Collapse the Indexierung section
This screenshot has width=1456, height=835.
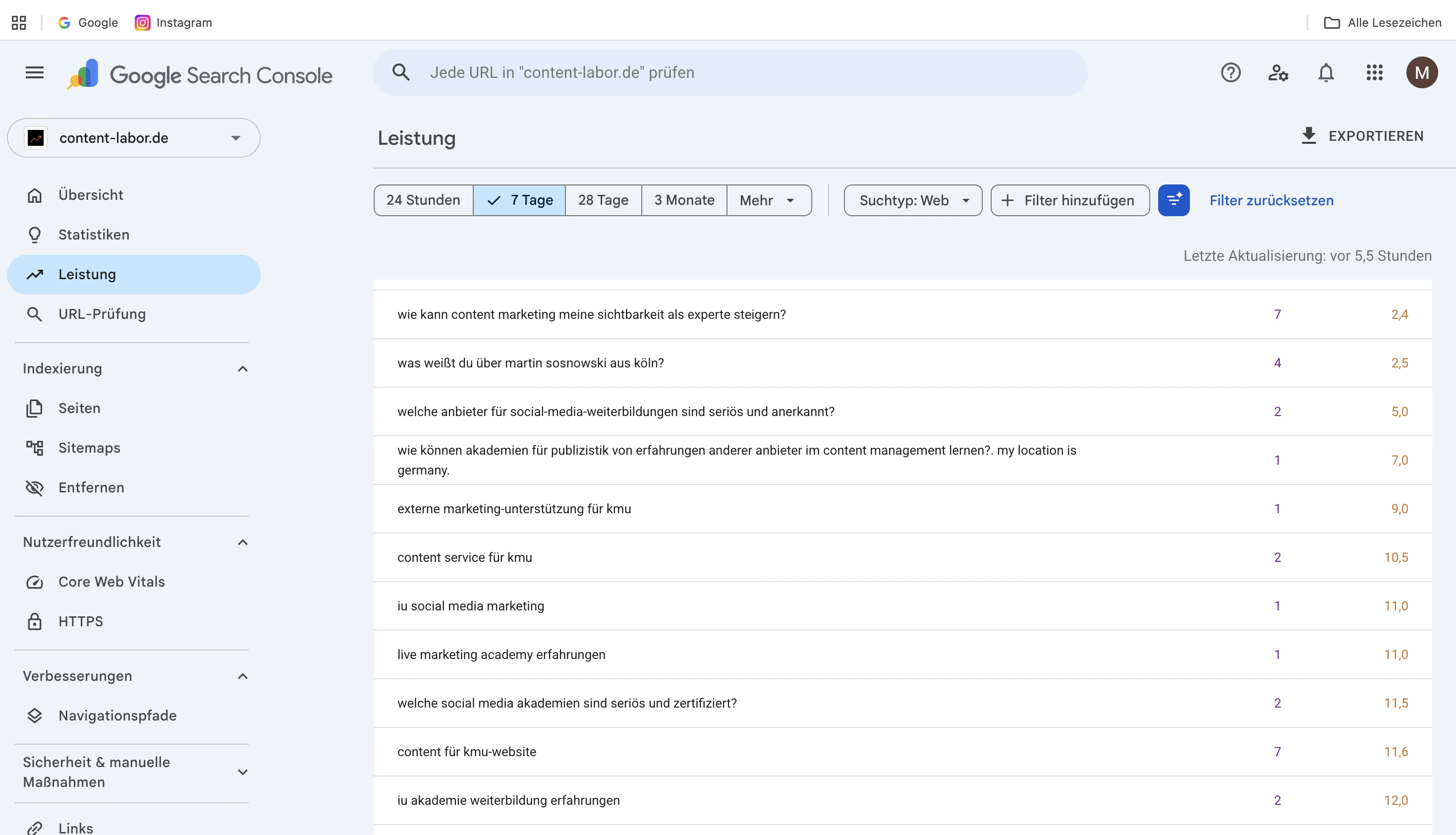(x=242, y=369)
